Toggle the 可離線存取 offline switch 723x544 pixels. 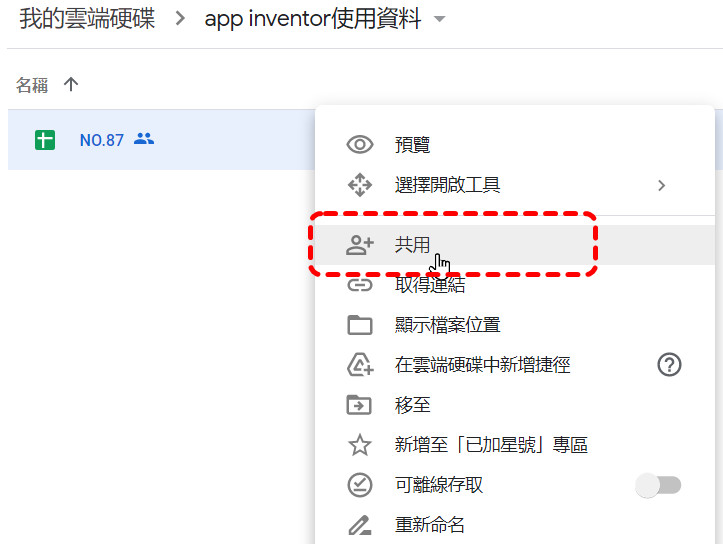click(658, 485)
